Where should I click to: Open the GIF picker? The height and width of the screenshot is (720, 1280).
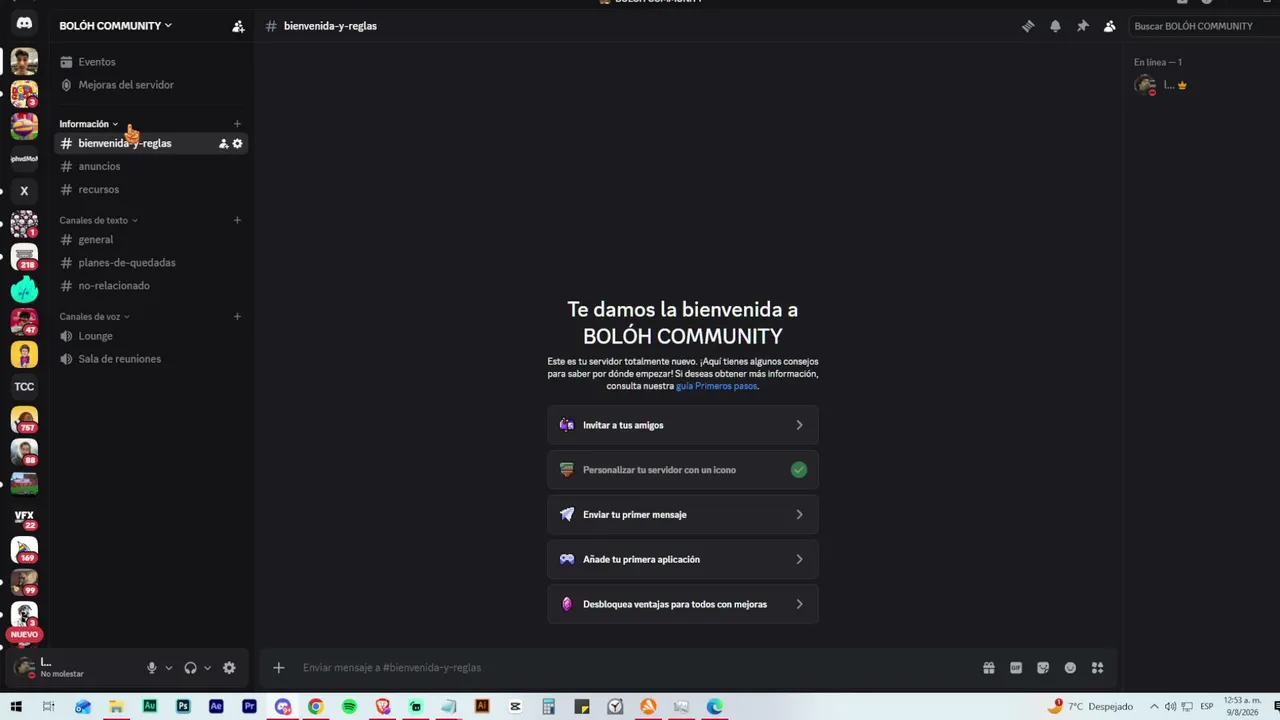(x=1016, y=668)
